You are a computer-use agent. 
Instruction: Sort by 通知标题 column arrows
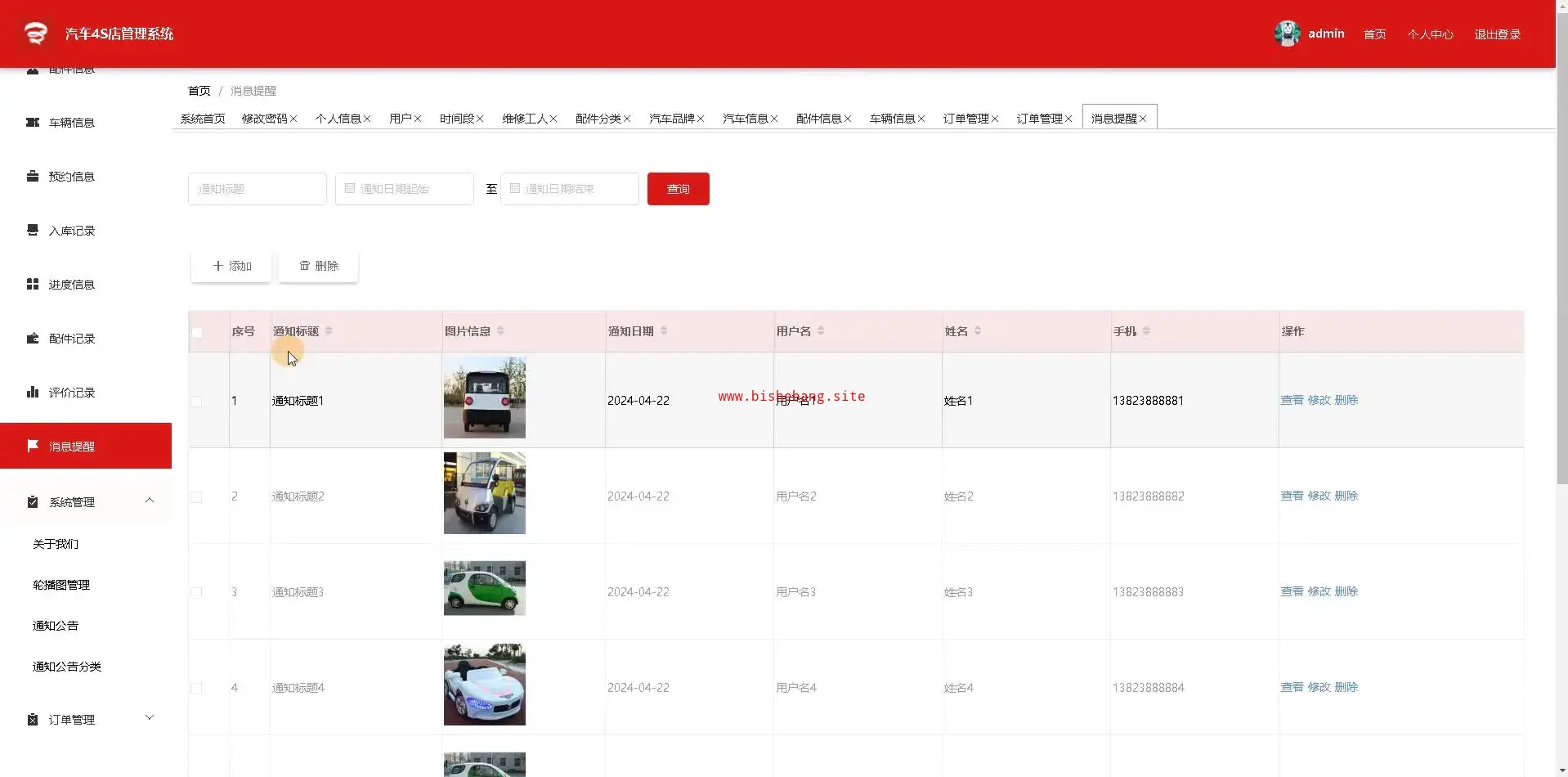(329, 331)
